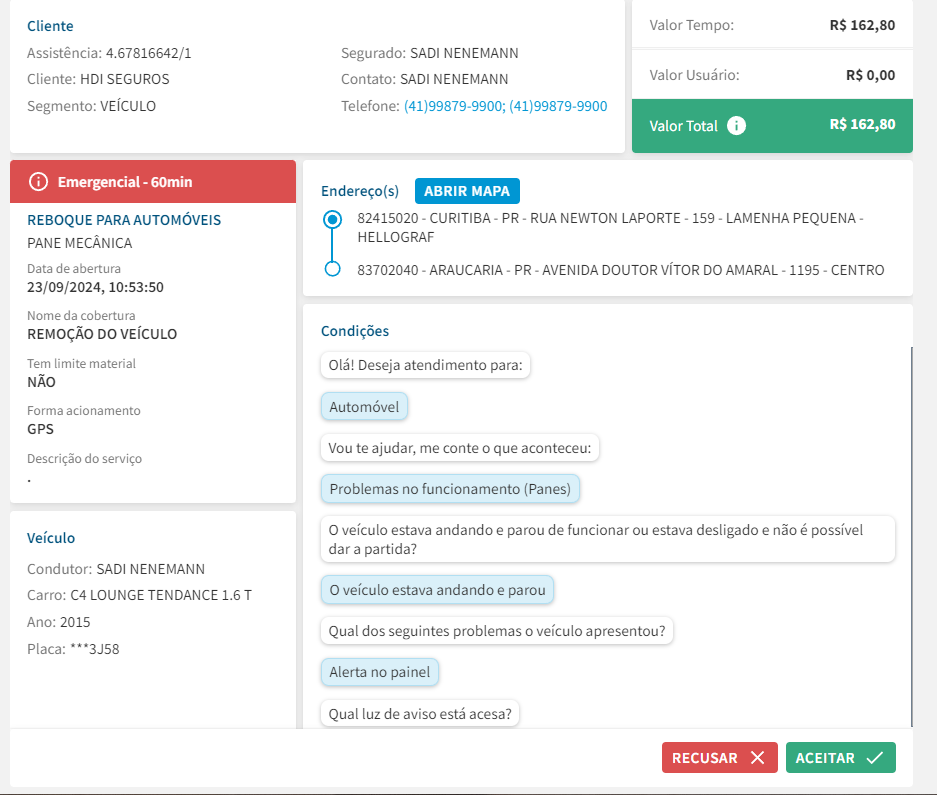Click the green Valor Total row
937x795 pixels.
click(x=772, y=126)
